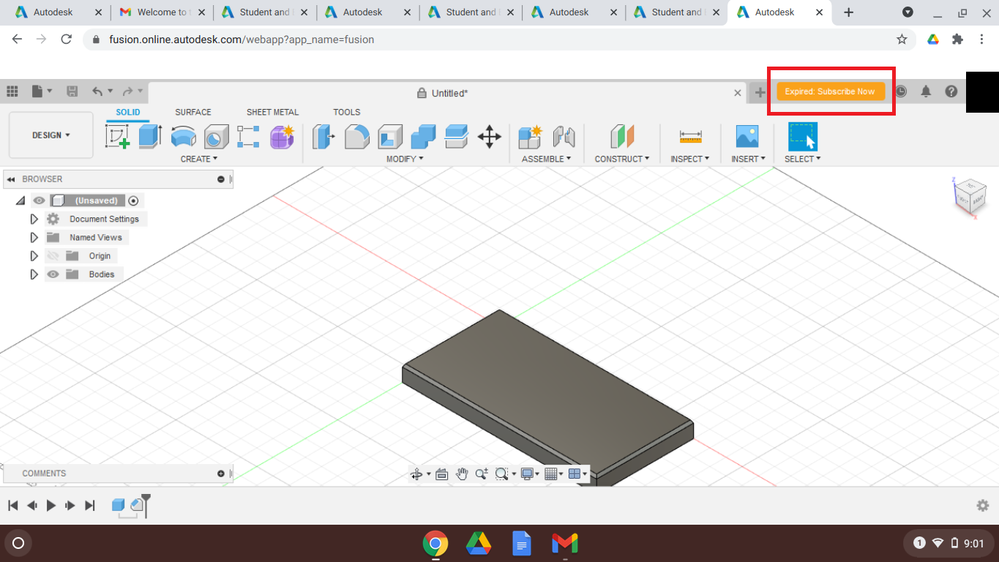The image size is (999, 562).
Task: Toggle the Browser panel pin dot
Action: 220,179
